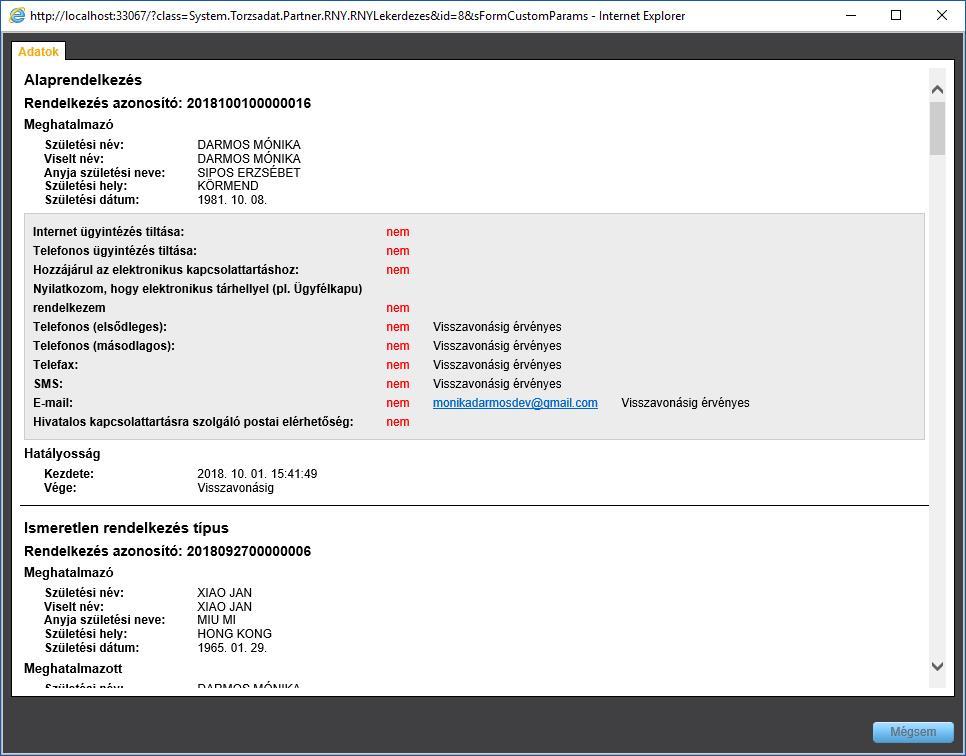The width and height of the screenshot is (966, 756).
Task: Click nem next to Hozzájárul az elektronikus kapcsolattartáshoz
Action: click(398, 270)
